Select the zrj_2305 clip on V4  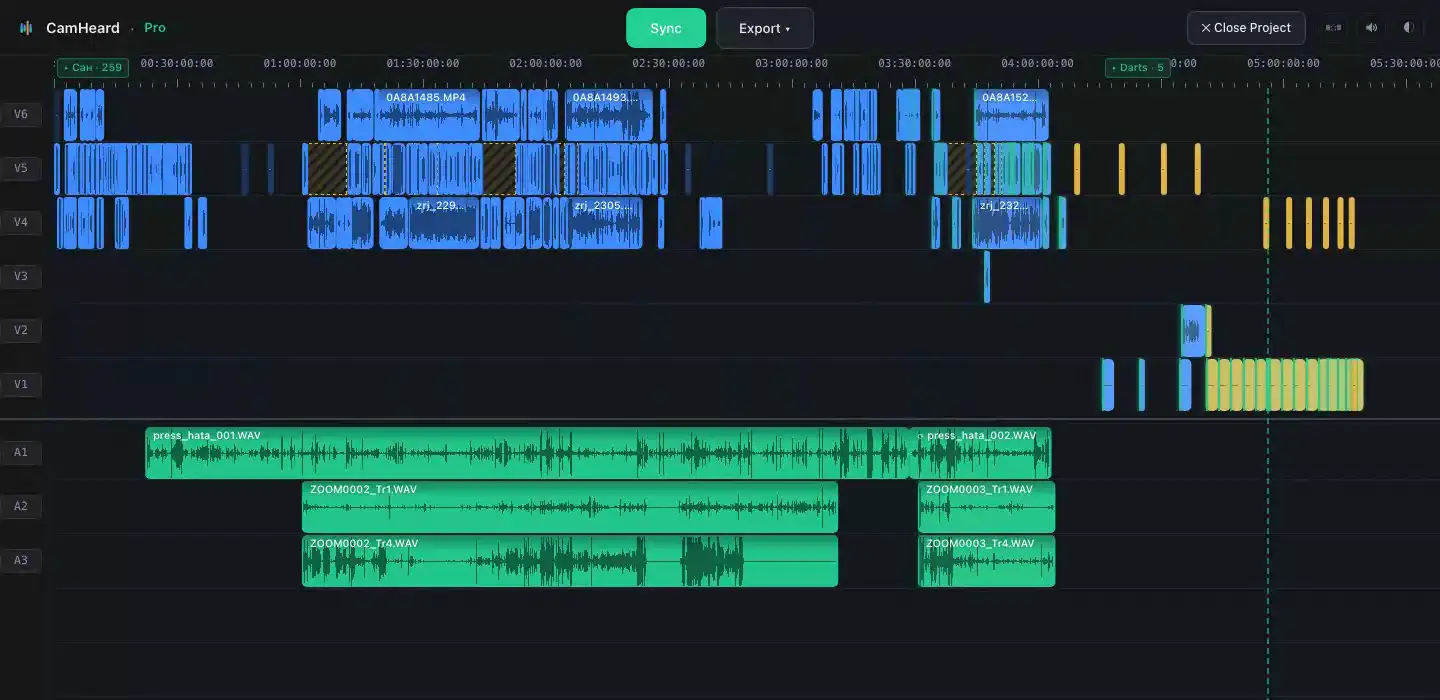606,223
